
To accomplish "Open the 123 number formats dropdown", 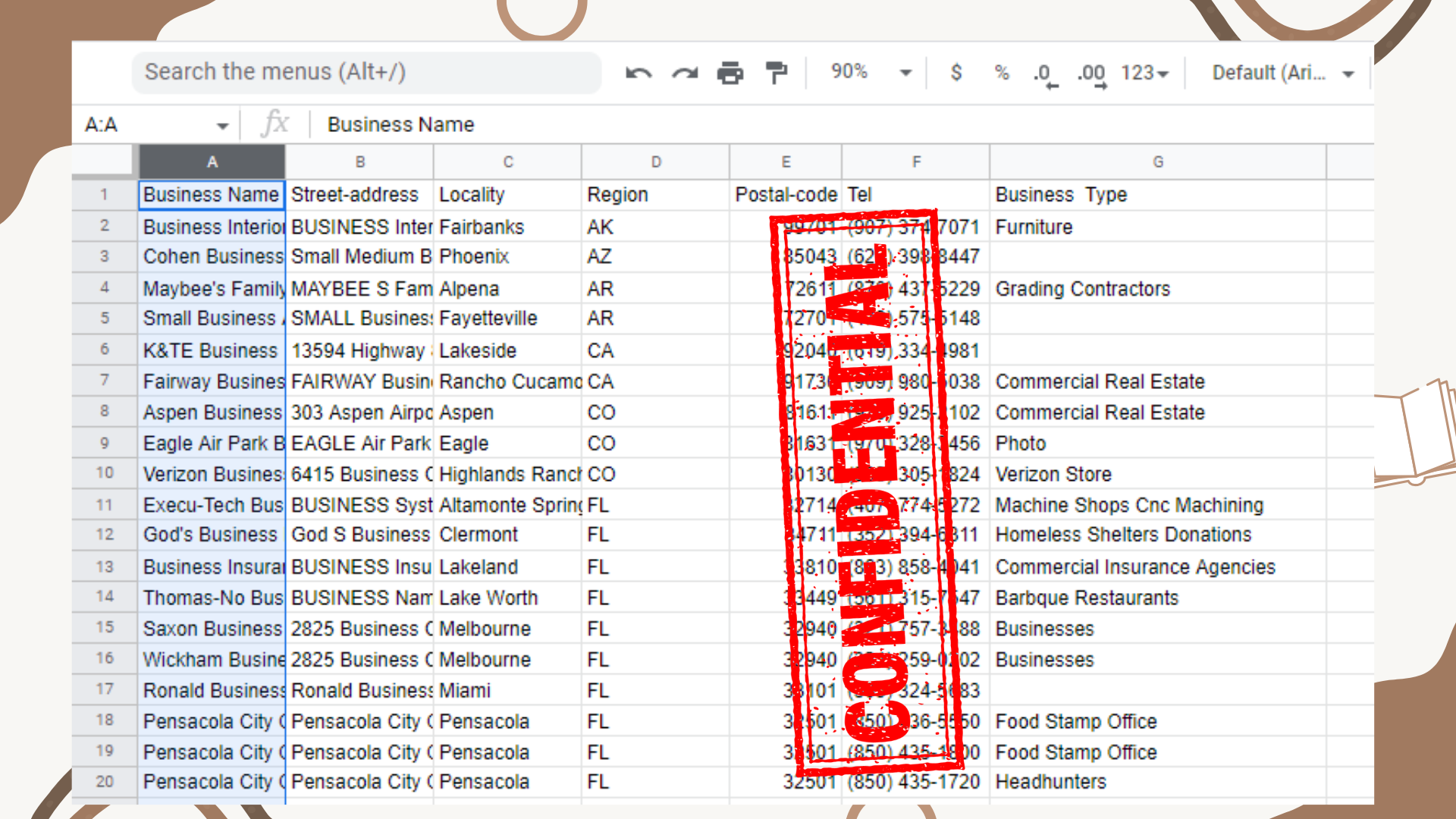I will tap(1144, 73).
